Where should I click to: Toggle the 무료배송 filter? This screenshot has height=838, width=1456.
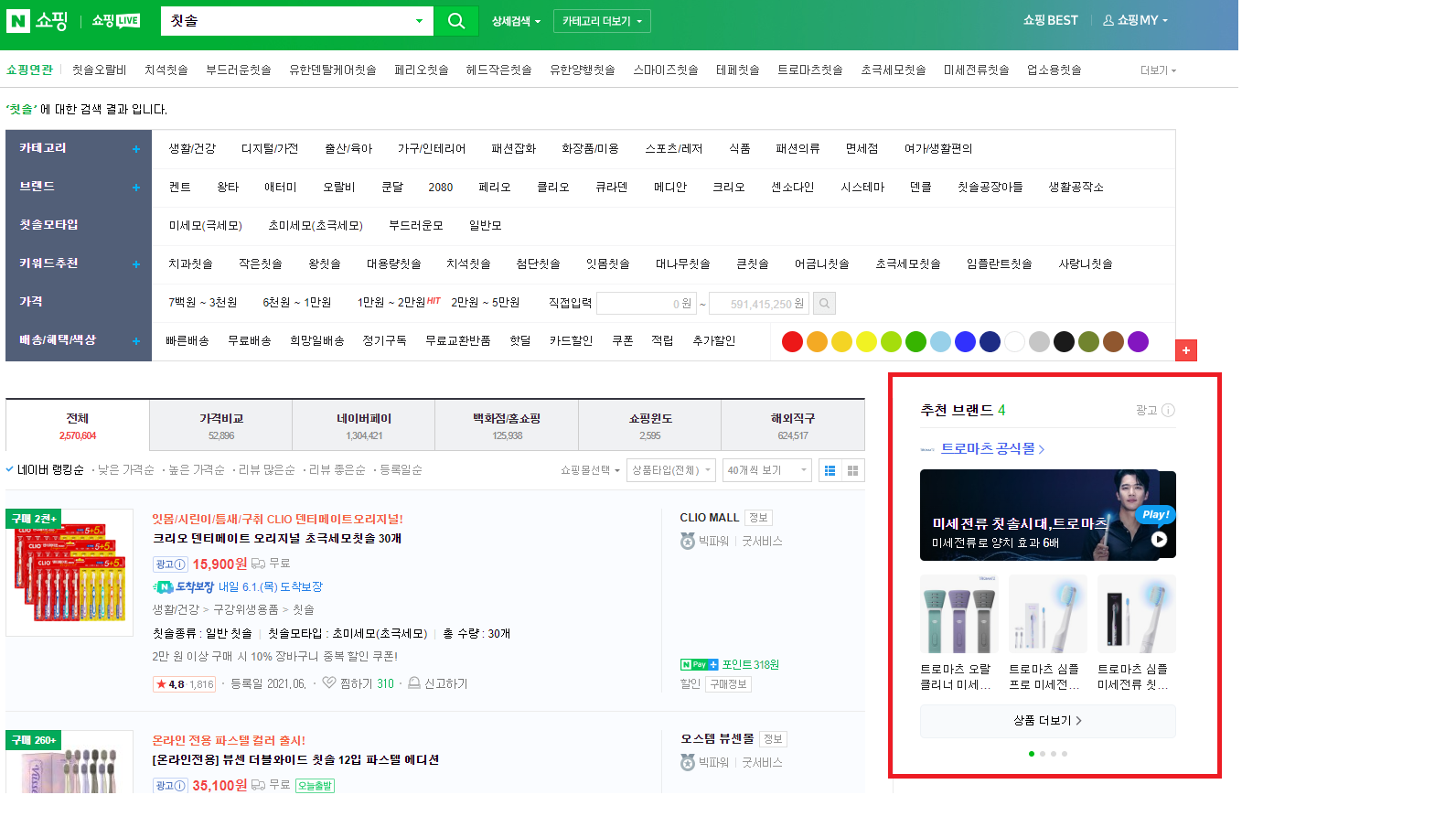250,340
